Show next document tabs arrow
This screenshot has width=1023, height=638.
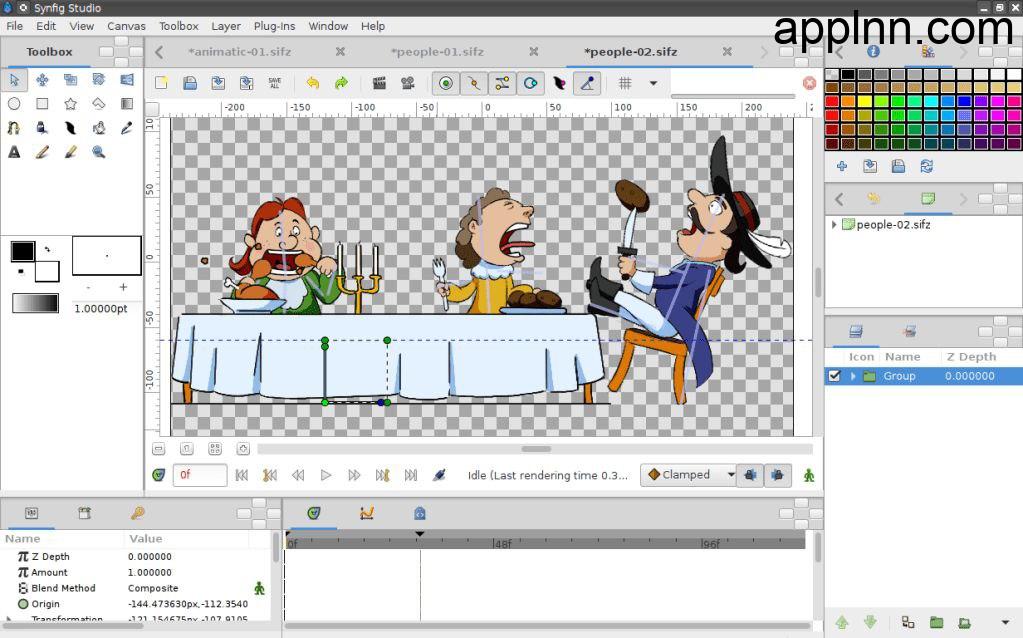(x=764, y=52)
